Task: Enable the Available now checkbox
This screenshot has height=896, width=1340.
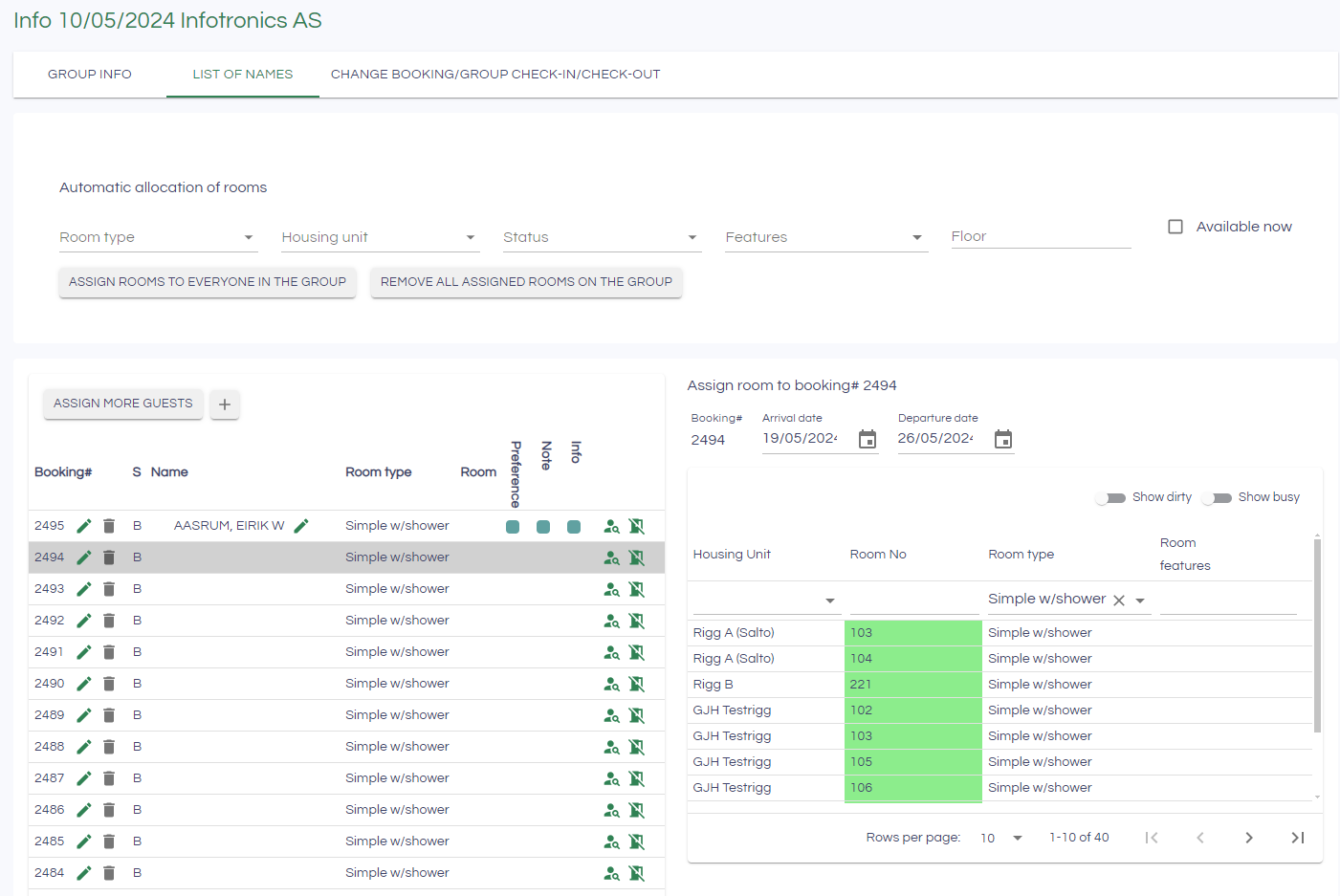Action: [x=1175, y=227]
